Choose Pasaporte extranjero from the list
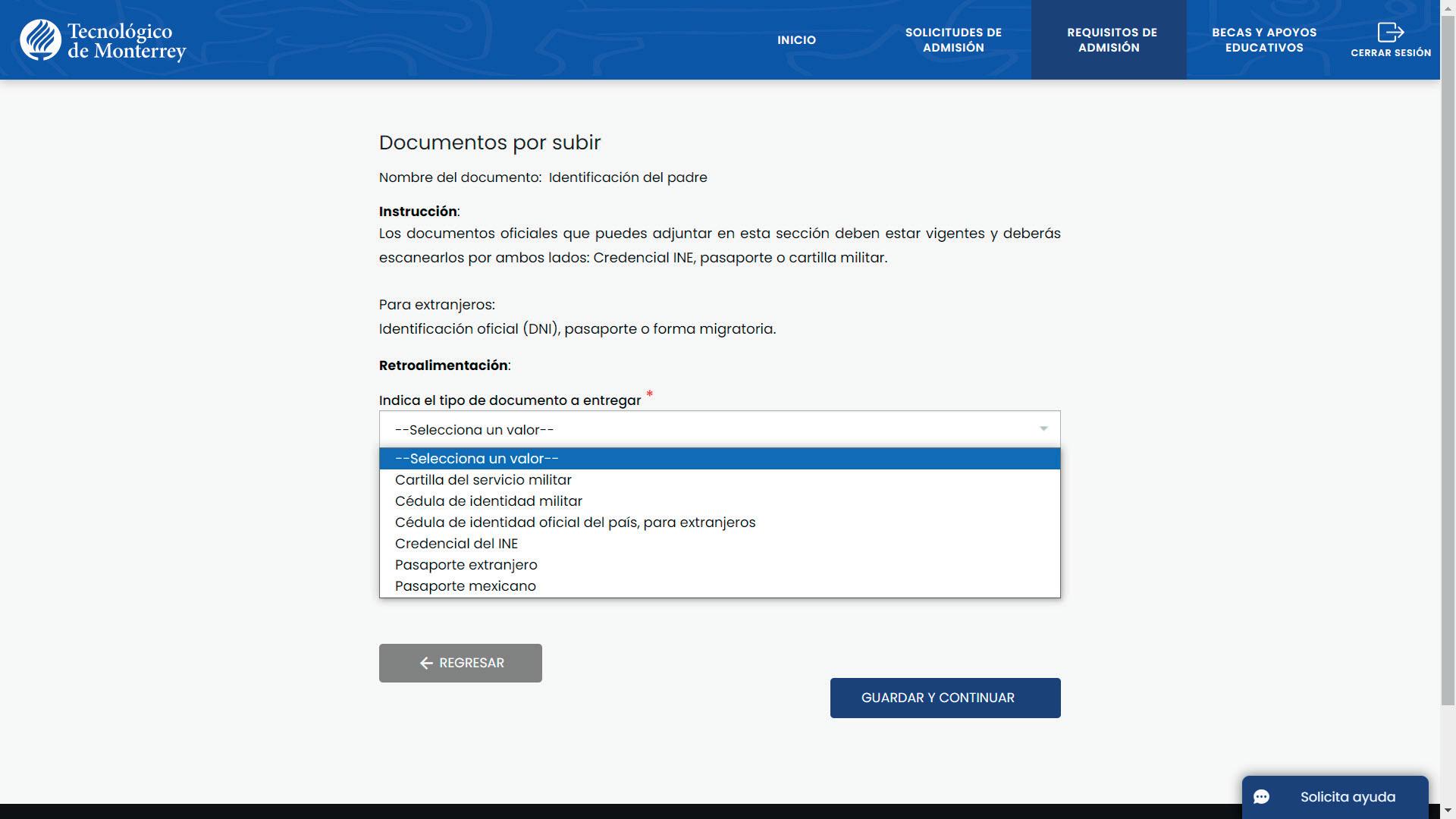The width and height of the screenshot is (1456, 819). (x=466, y=565)
